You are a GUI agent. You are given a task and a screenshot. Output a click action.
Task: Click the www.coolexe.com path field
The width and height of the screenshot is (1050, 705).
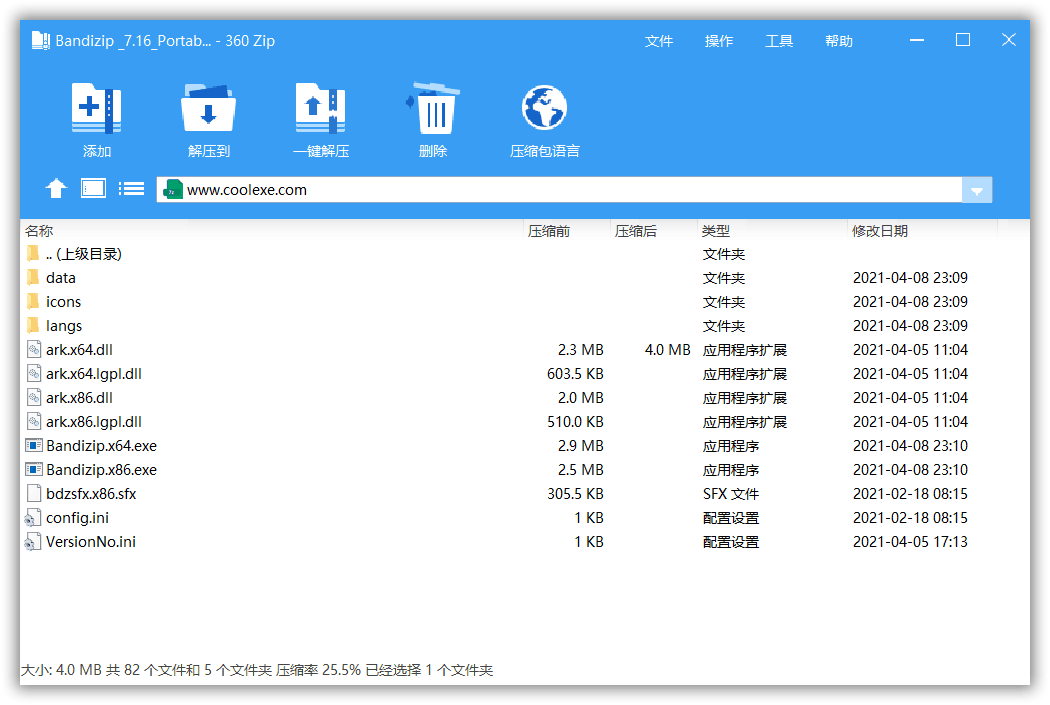click(x=559, y=190)
